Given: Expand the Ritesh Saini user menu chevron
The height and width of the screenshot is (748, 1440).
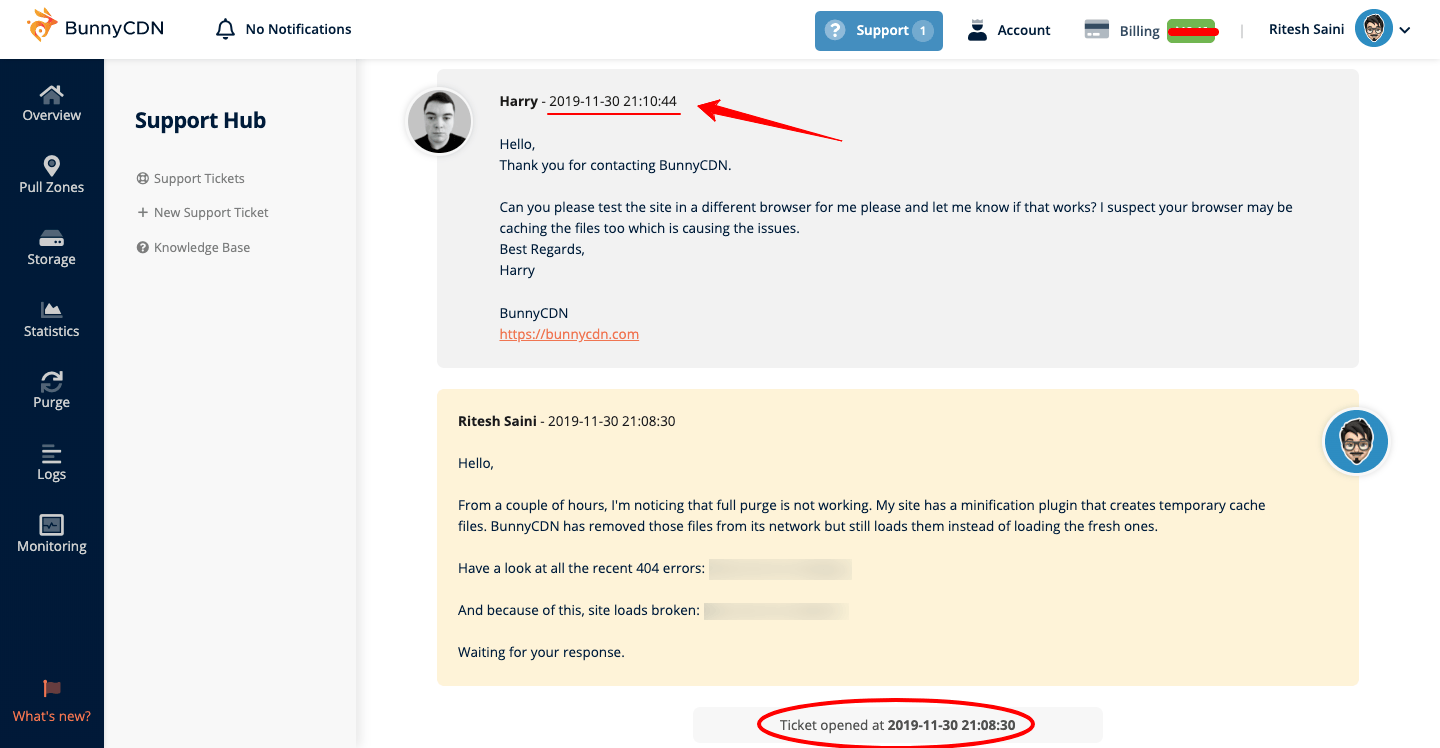Looking at the screenshot, I should point(1405,30).
